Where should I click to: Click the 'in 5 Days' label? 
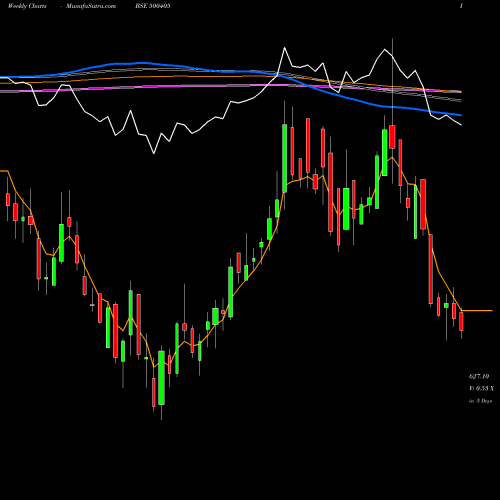(x=480, y=401)
